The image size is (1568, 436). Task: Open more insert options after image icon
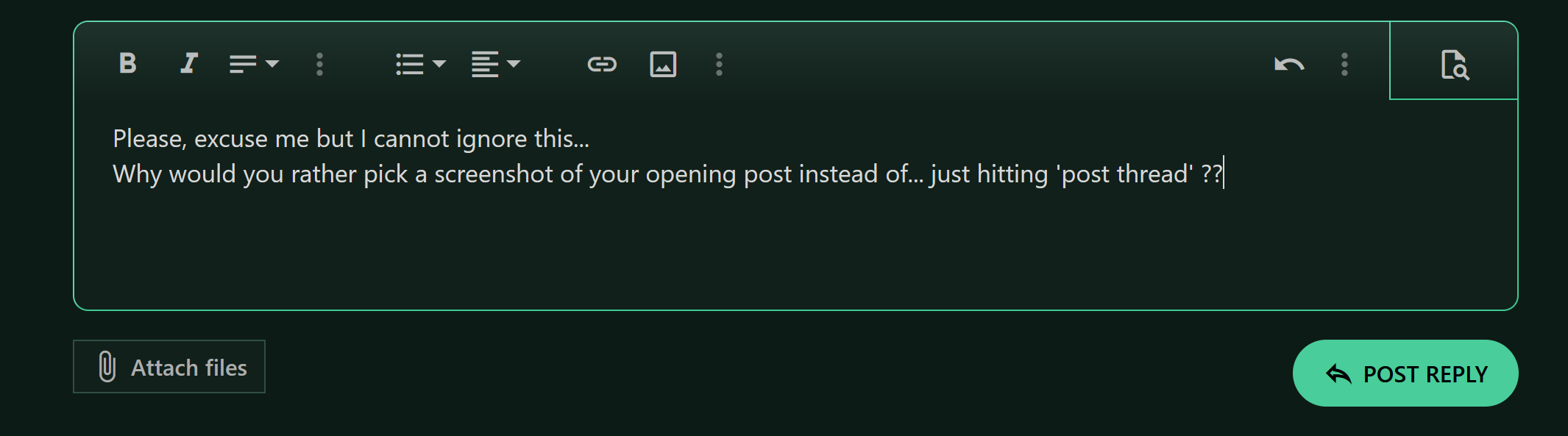pos(720,64)
